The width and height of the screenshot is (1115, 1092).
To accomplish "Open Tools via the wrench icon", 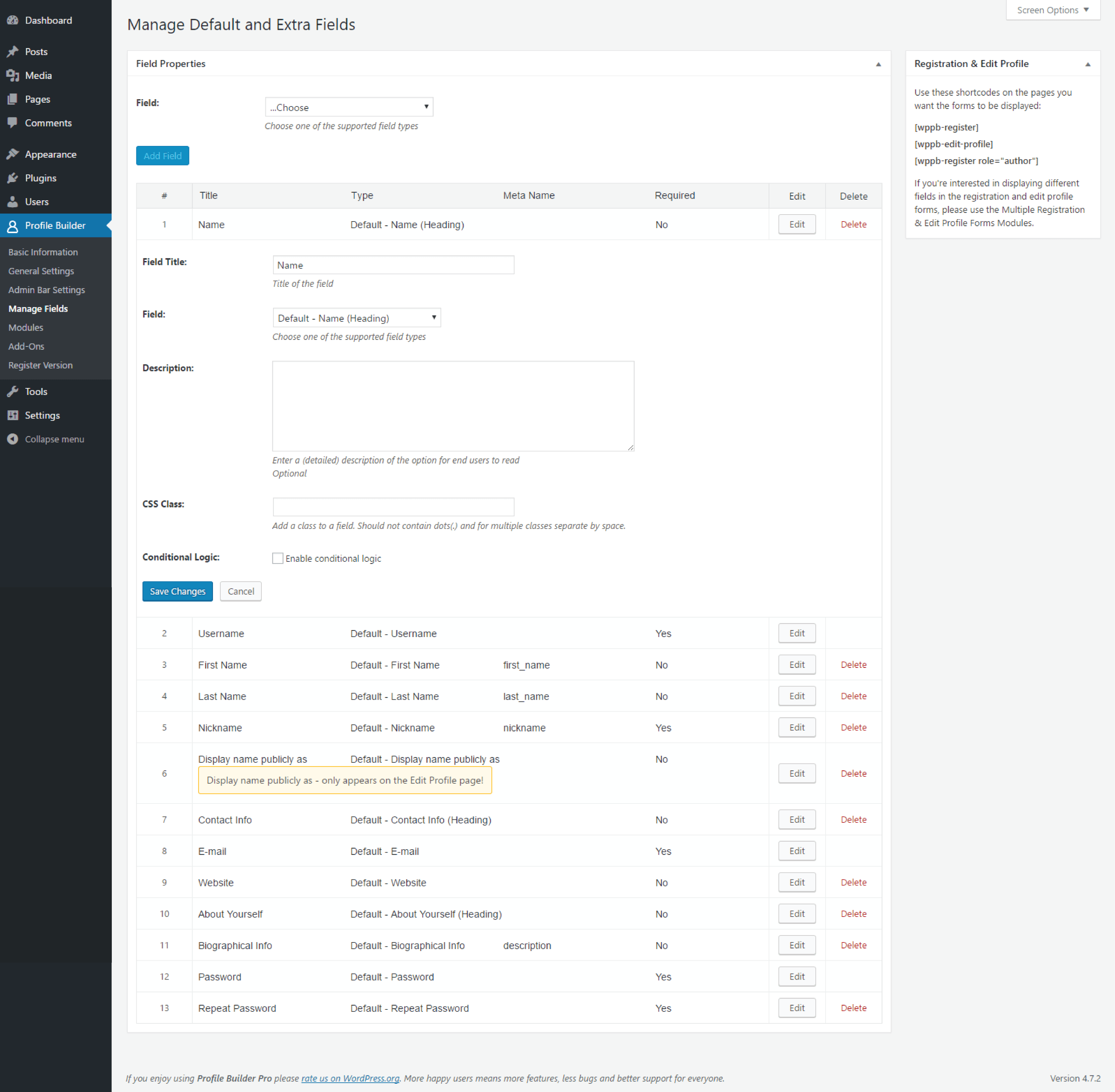I will point(13,391).
